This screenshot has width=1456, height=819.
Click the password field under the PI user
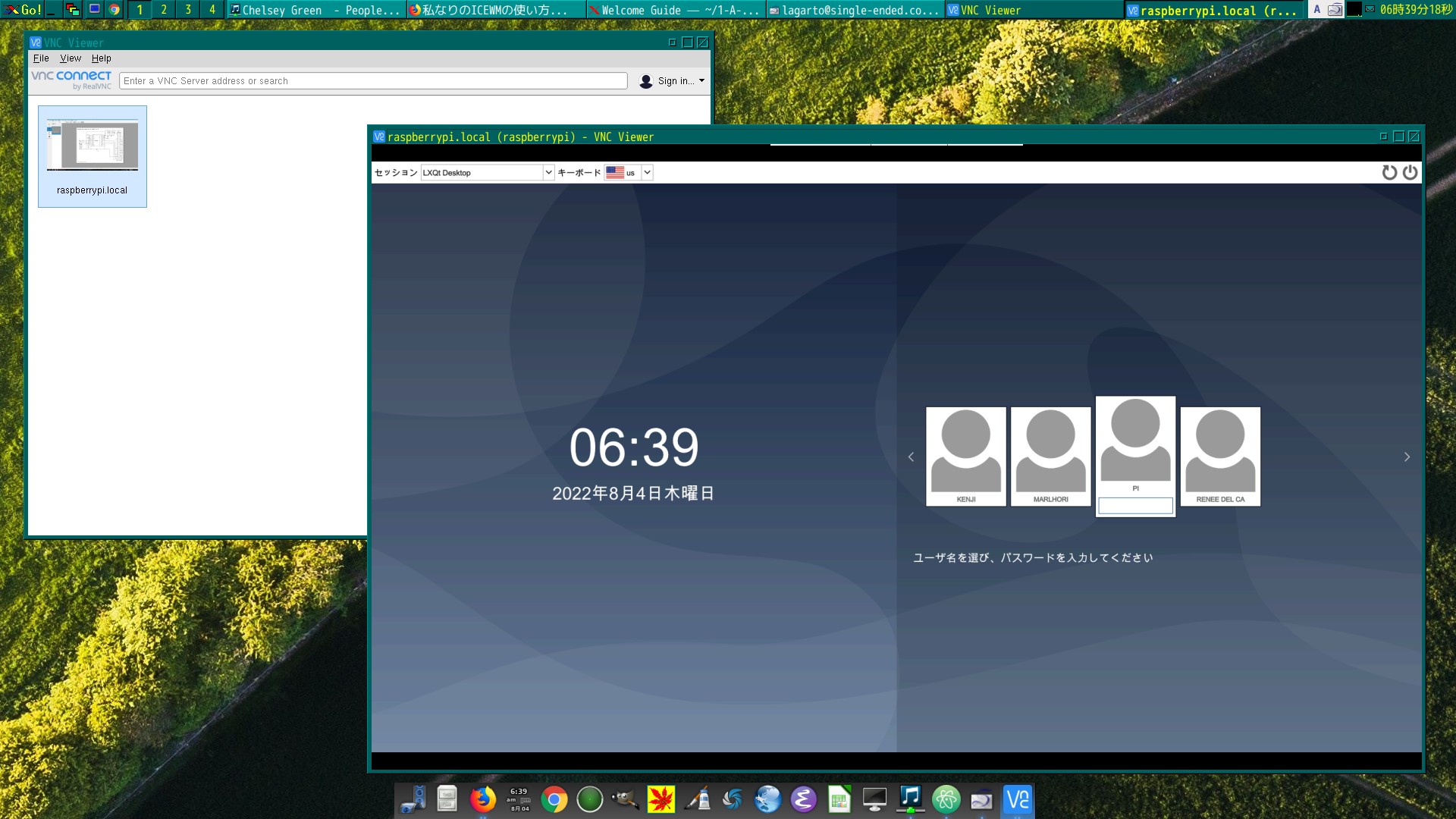pos(1134,505)
